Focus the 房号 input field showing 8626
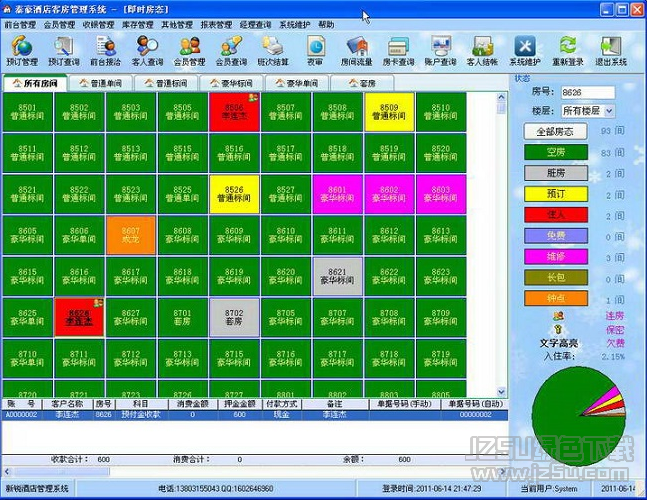 tap(588, 92)
